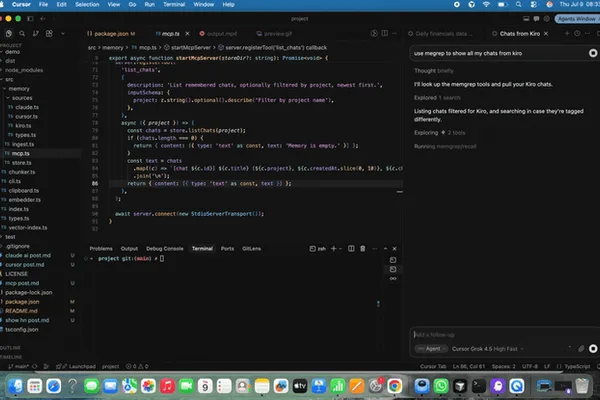Switch to the Problems panel tab

[x=101, y=248]
